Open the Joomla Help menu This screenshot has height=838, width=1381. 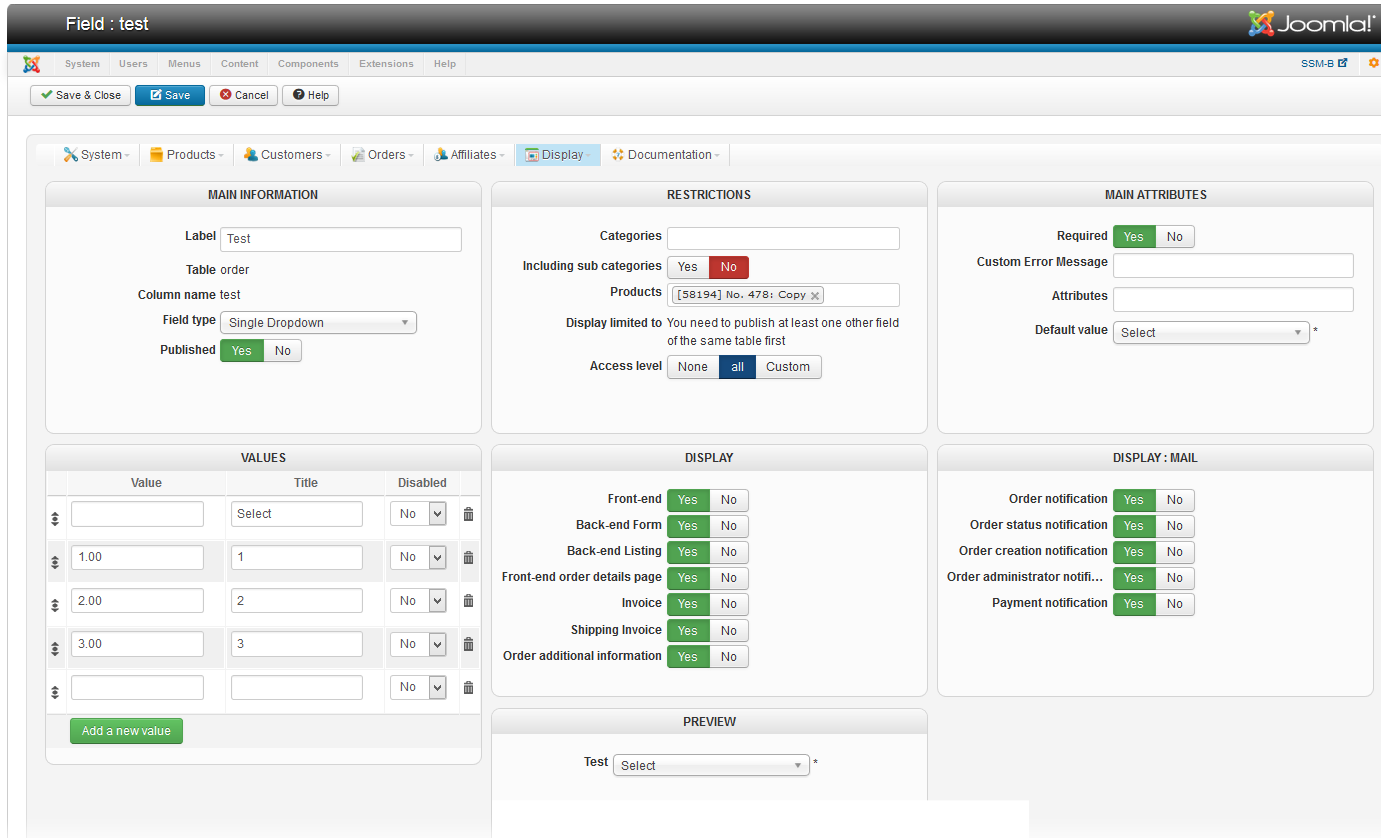[x=445, y=64]
